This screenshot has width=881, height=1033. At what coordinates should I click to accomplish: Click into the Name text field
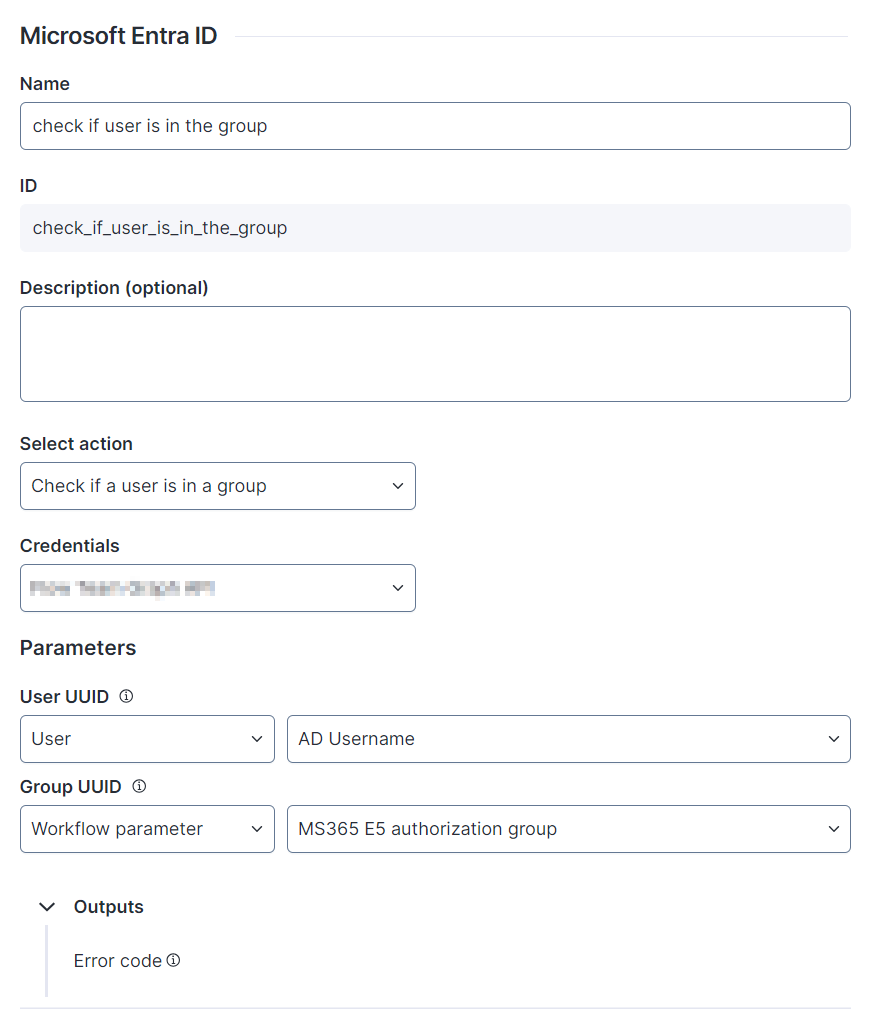(x=435, y=126)
